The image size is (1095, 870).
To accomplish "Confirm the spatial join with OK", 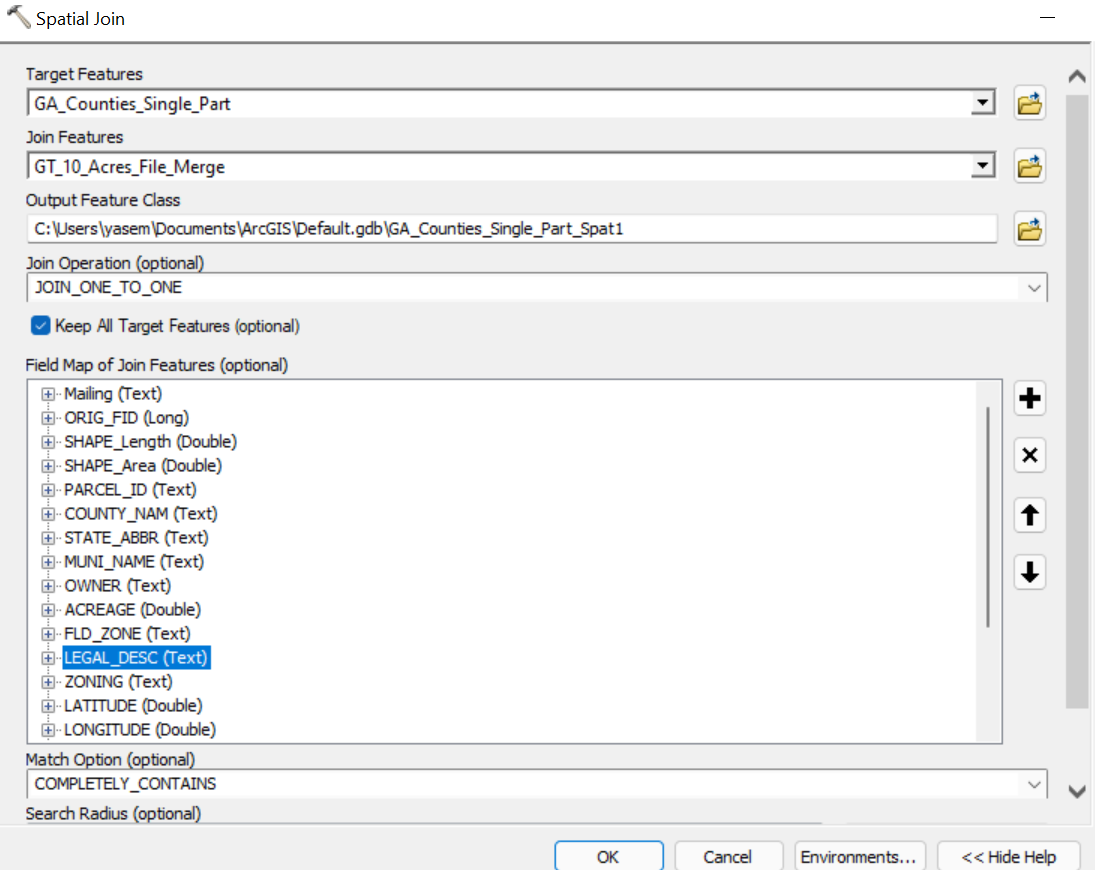I will [x=608, y=856].
